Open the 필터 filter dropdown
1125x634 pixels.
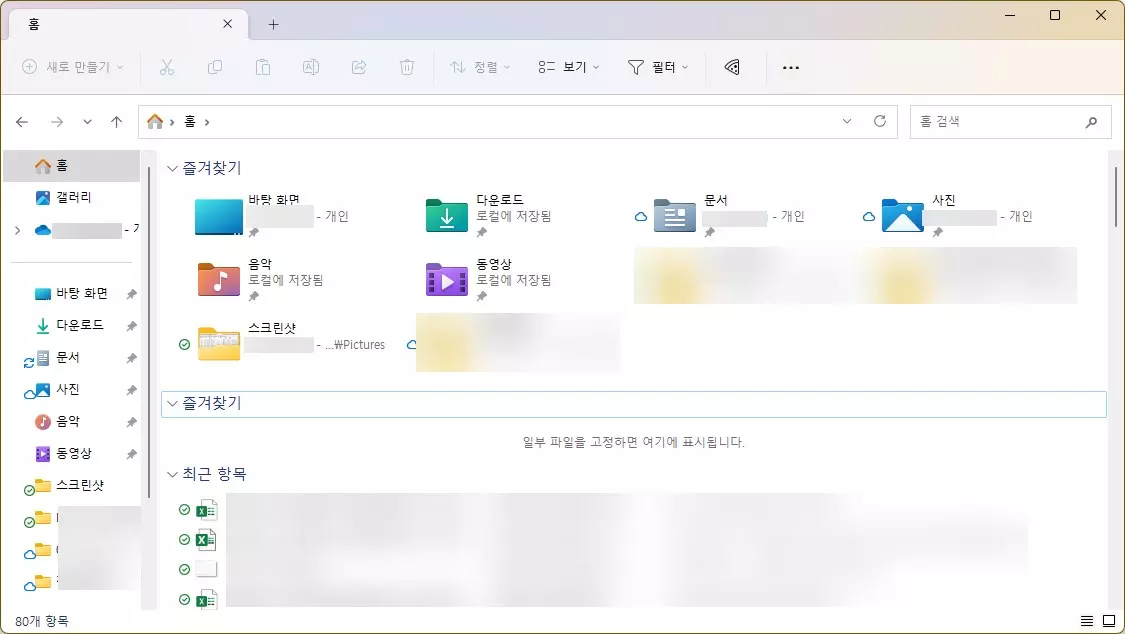[657, 67]
